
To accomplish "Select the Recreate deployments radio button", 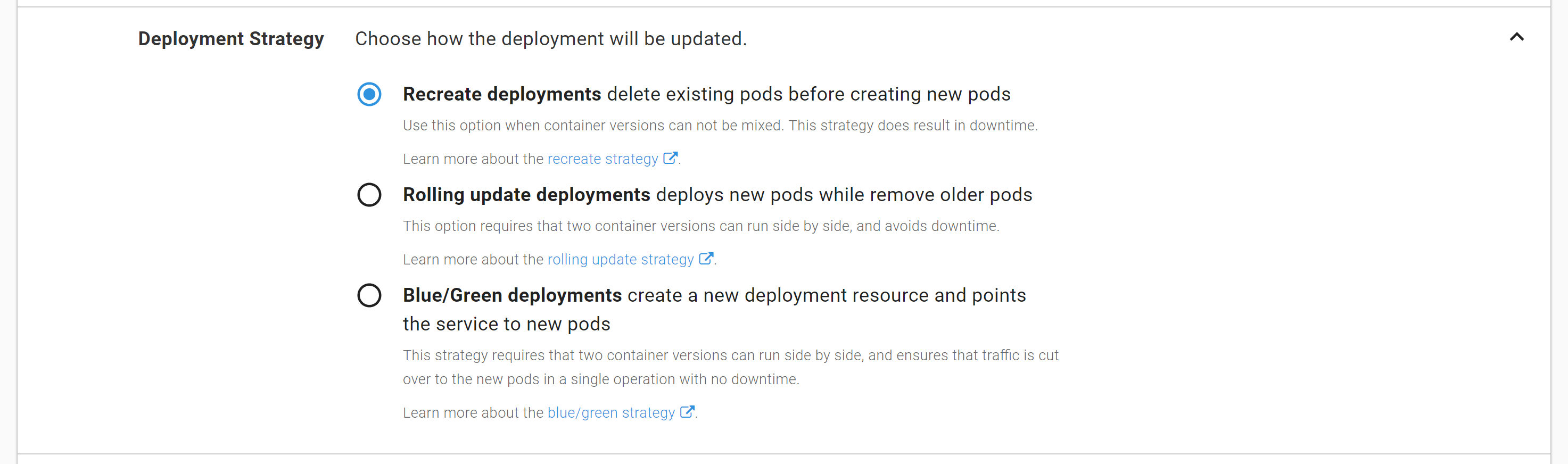I will 369,94.
